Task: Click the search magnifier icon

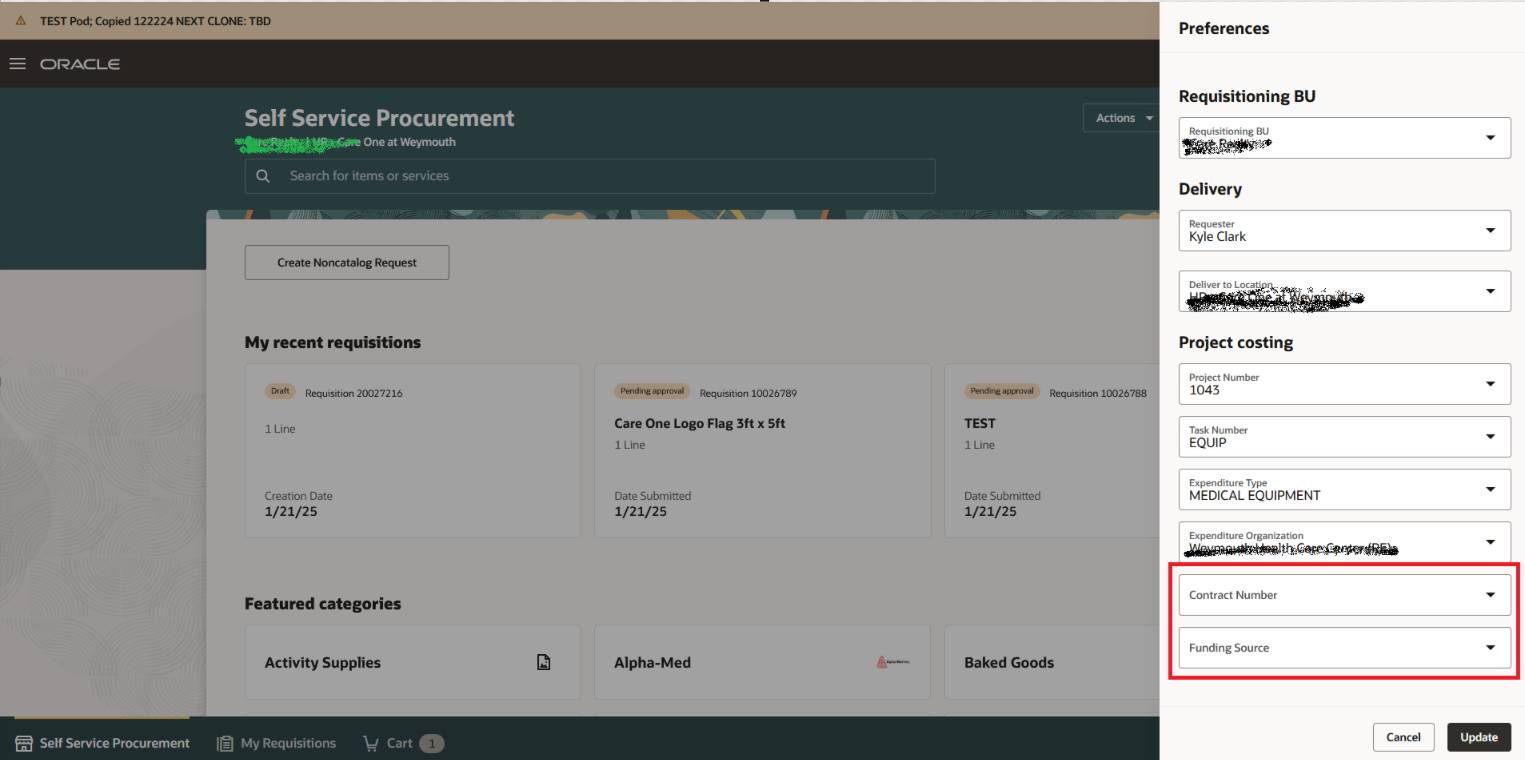Action: tap(263, 175)
